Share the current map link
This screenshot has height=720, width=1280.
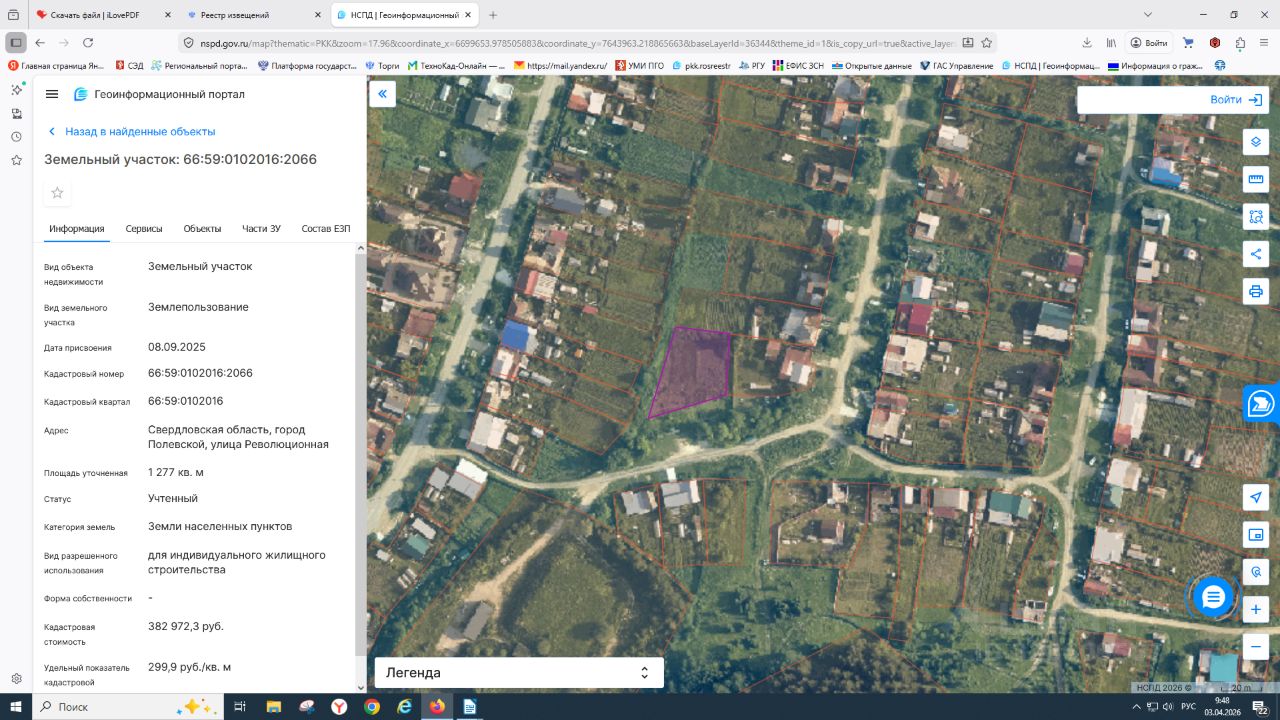pyautogui.click(x=1256, y=253)
